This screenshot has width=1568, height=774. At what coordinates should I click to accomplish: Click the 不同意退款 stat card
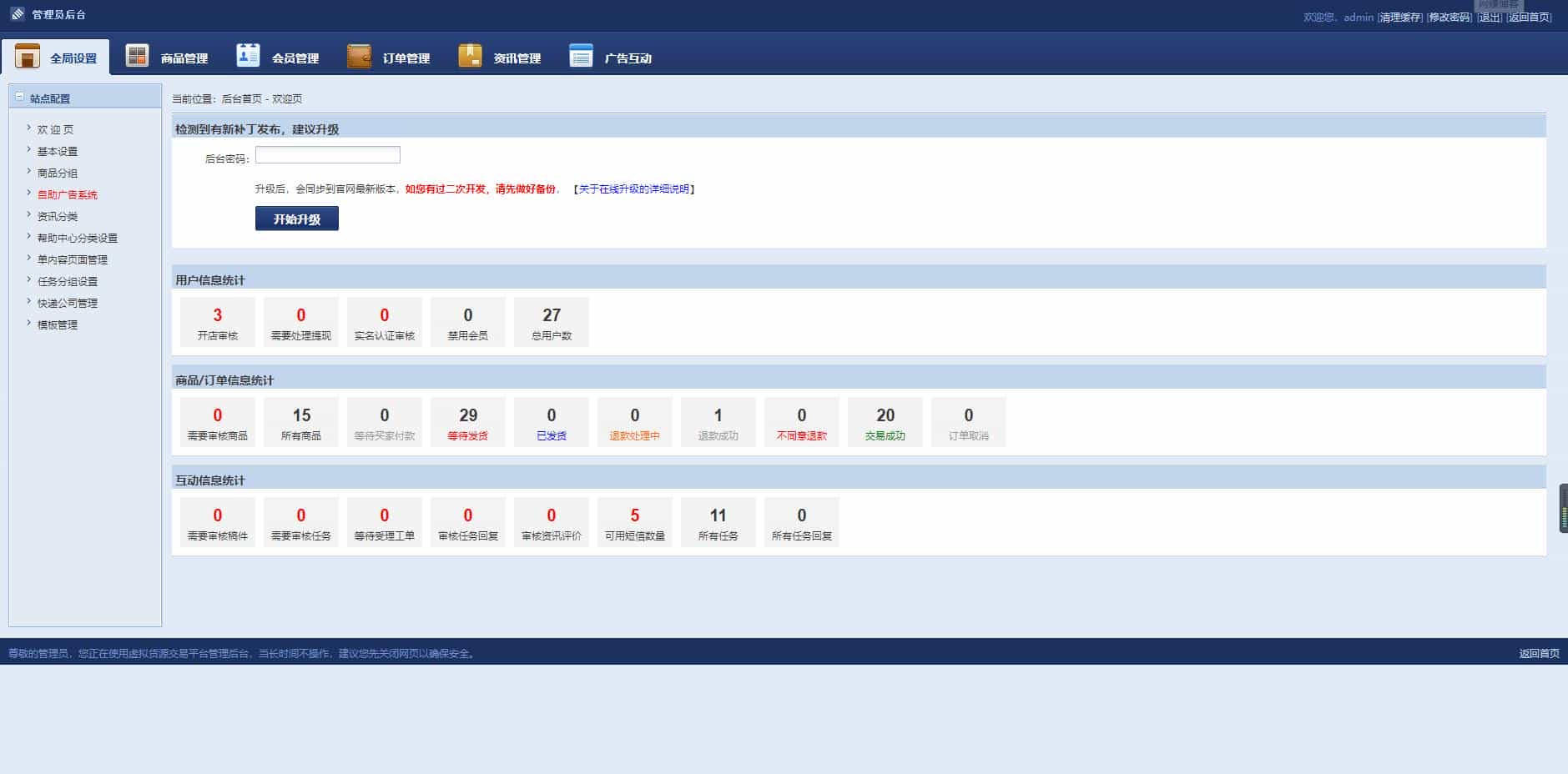click(802, 422)
